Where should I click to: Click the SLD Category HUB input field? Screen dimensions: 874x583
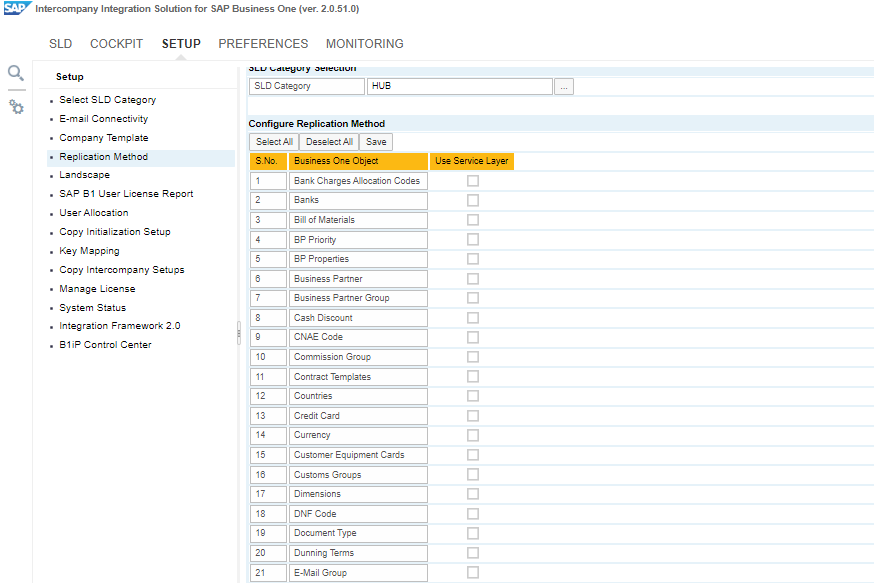pyautogui.click(x=459, y=87)
